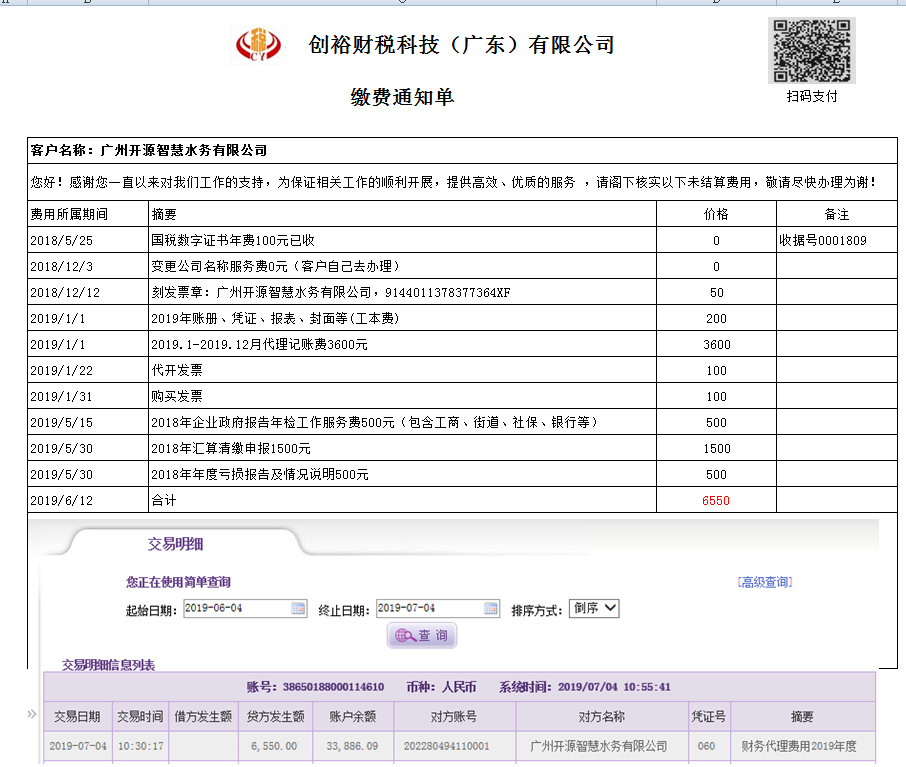
Task: Click the QR payment code
Action: 812,50
